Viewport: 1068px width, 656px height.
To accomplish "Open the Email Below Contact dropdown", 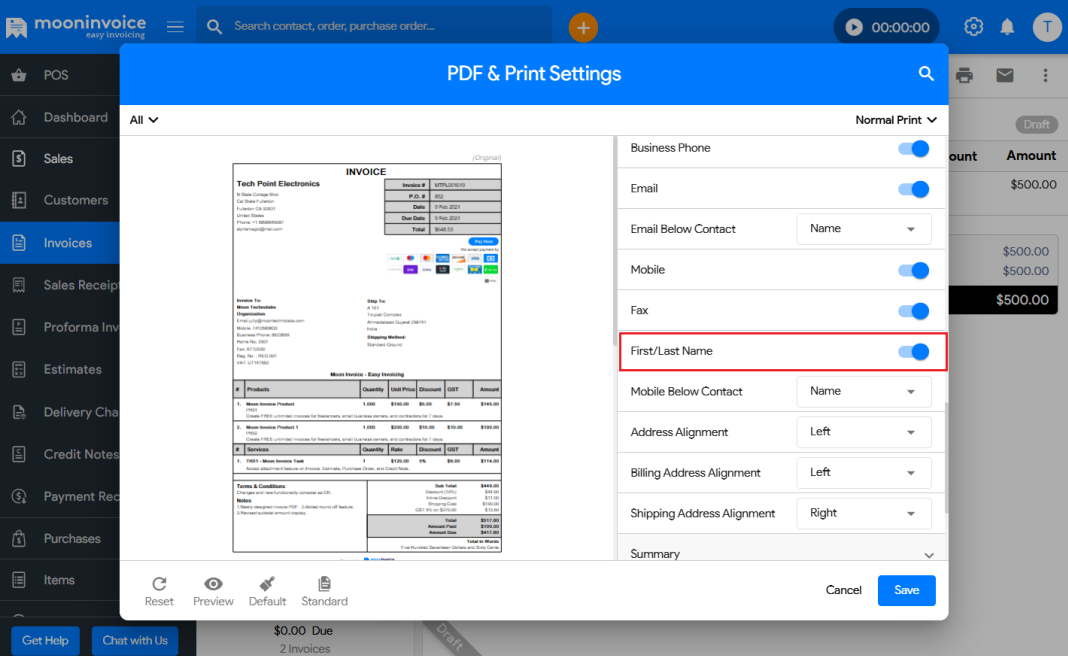I will [x=864, y=229].
